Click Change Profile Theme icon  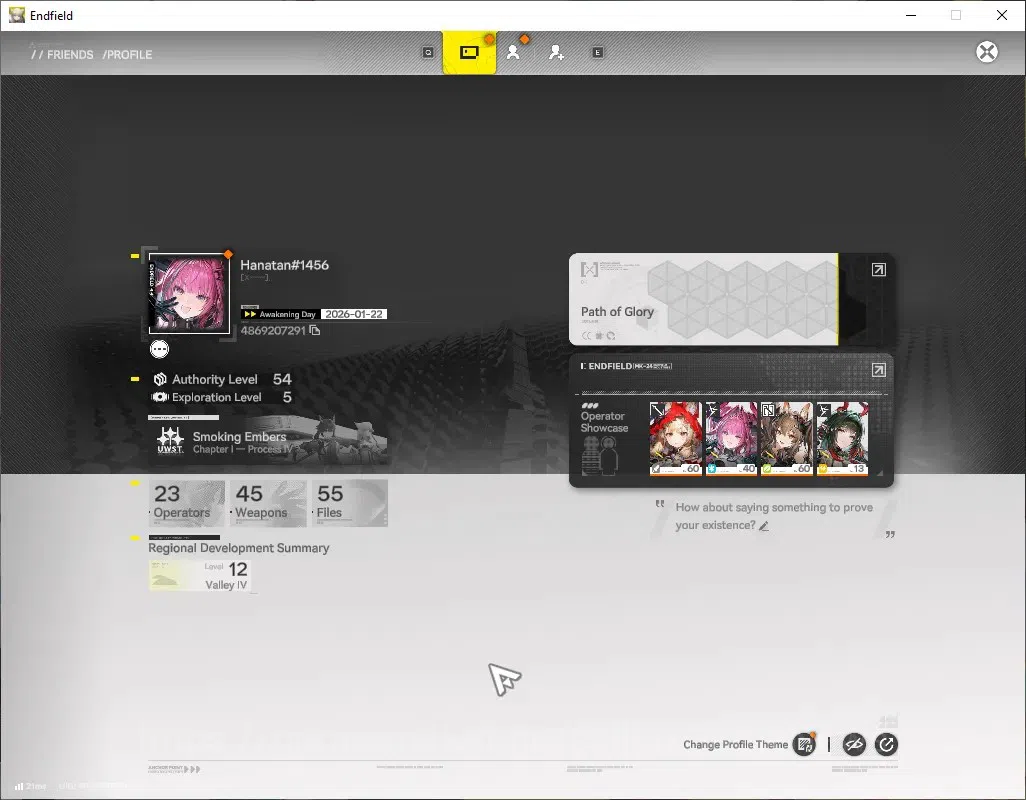point(804,744)
